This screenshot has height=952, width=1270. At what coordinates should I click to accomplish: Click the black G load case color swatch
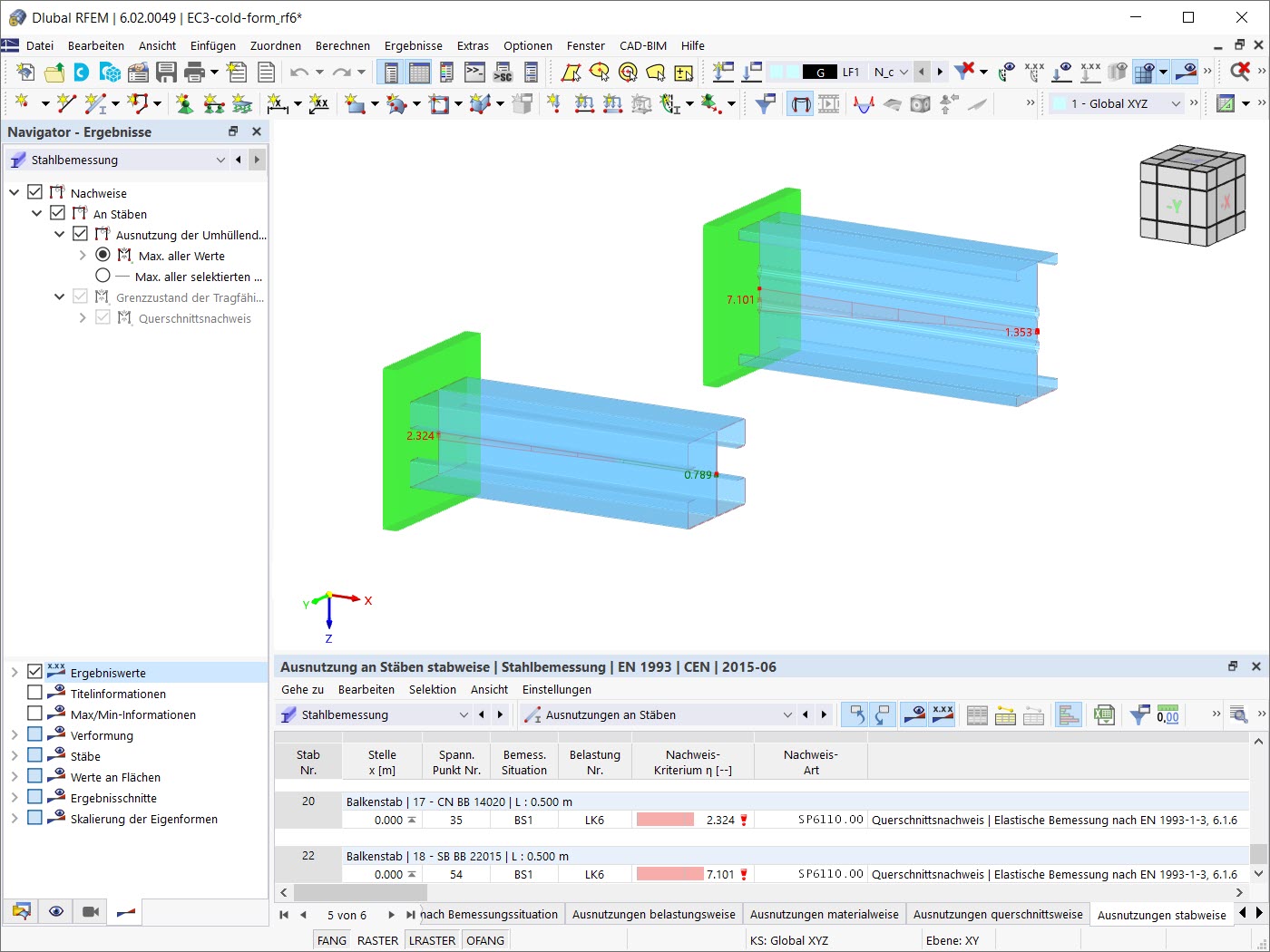pos(820,73)
